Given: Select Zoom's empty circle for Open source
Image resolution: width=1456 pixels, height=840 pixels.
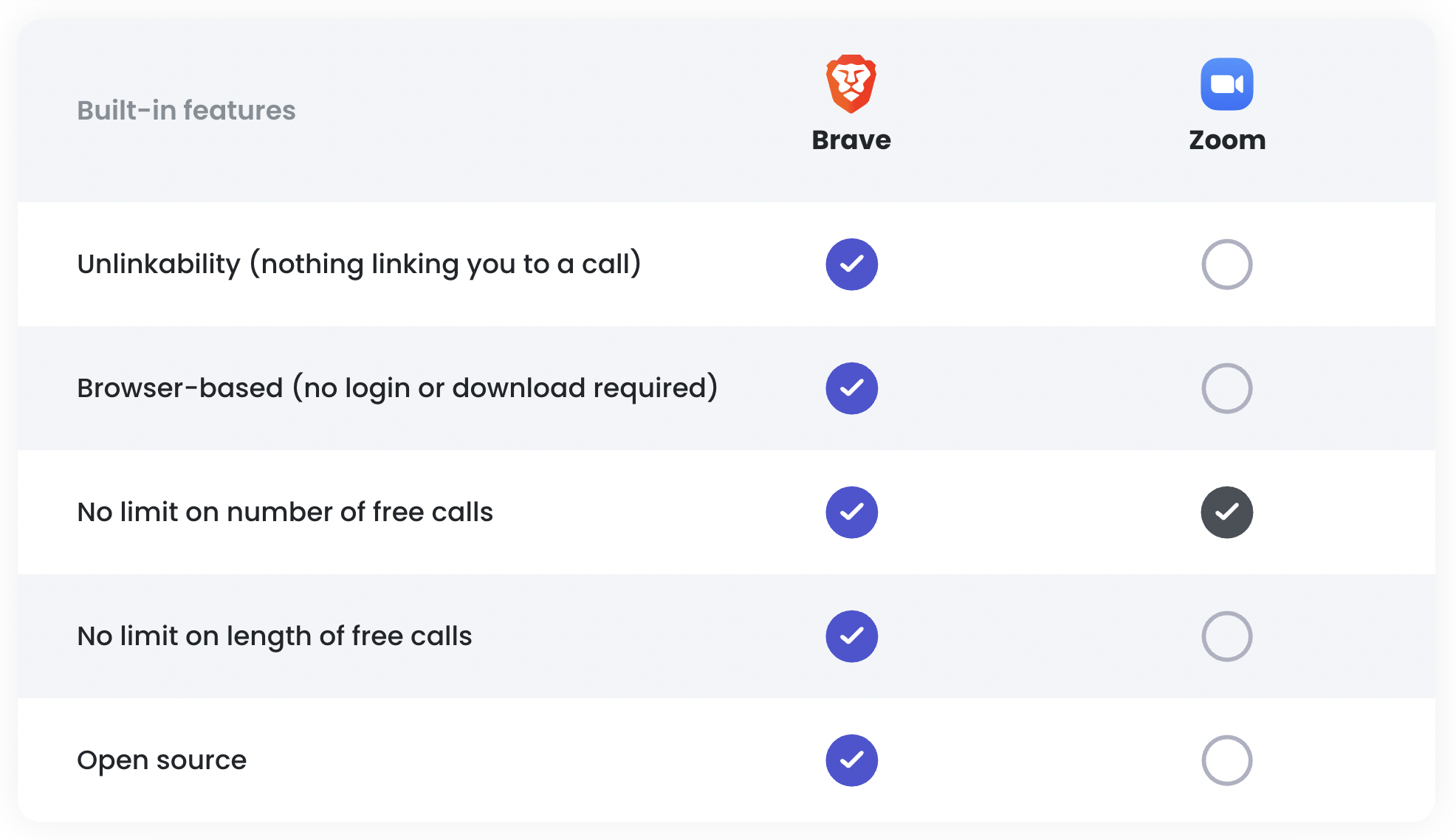Looking at the screenshot, I should (x=1226, y=760).
